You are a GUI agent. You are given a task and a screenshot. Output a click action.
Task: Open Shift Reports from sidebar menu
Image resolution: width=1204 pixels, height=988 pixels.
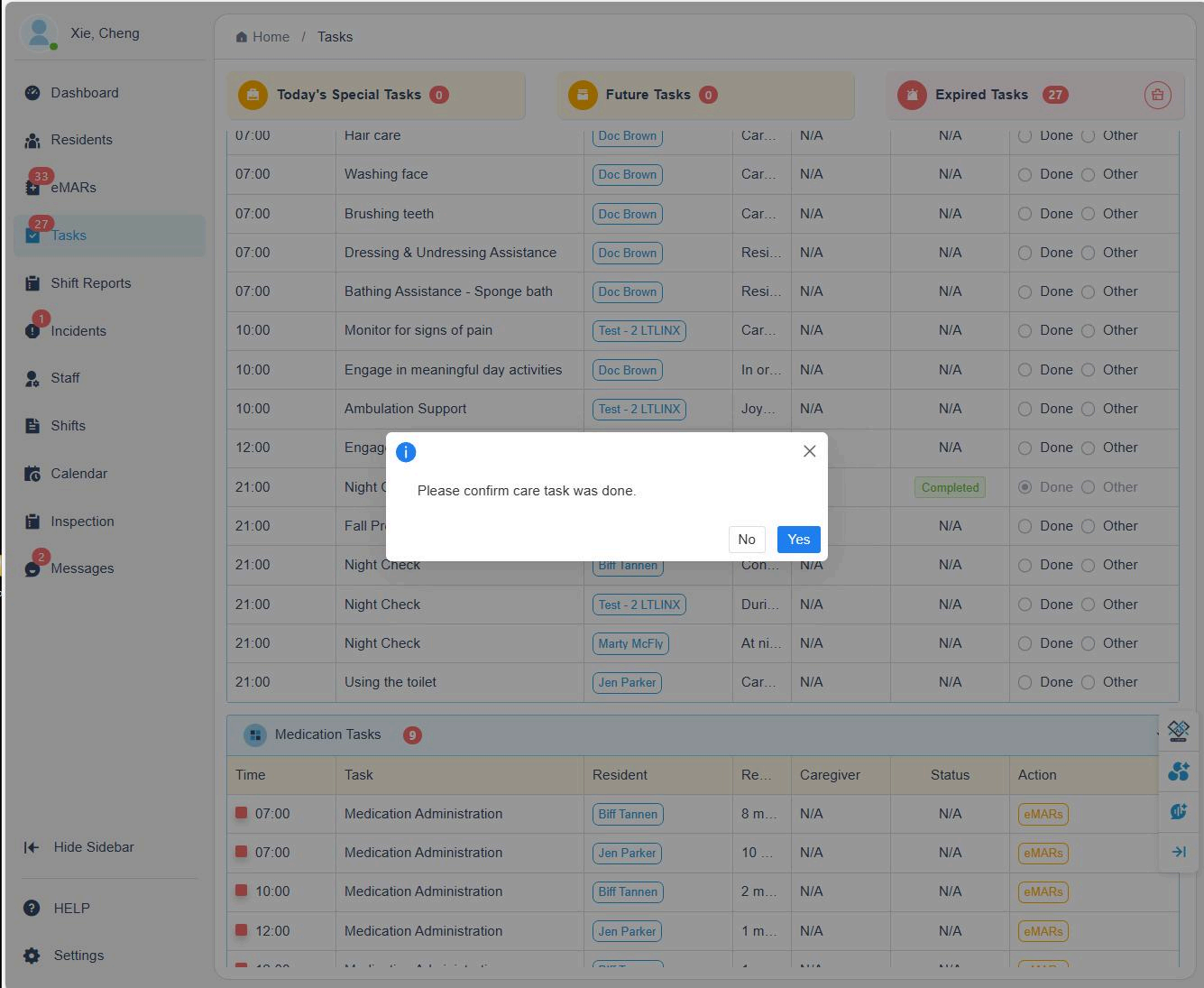pyautogui.click(x=90, y=283)
